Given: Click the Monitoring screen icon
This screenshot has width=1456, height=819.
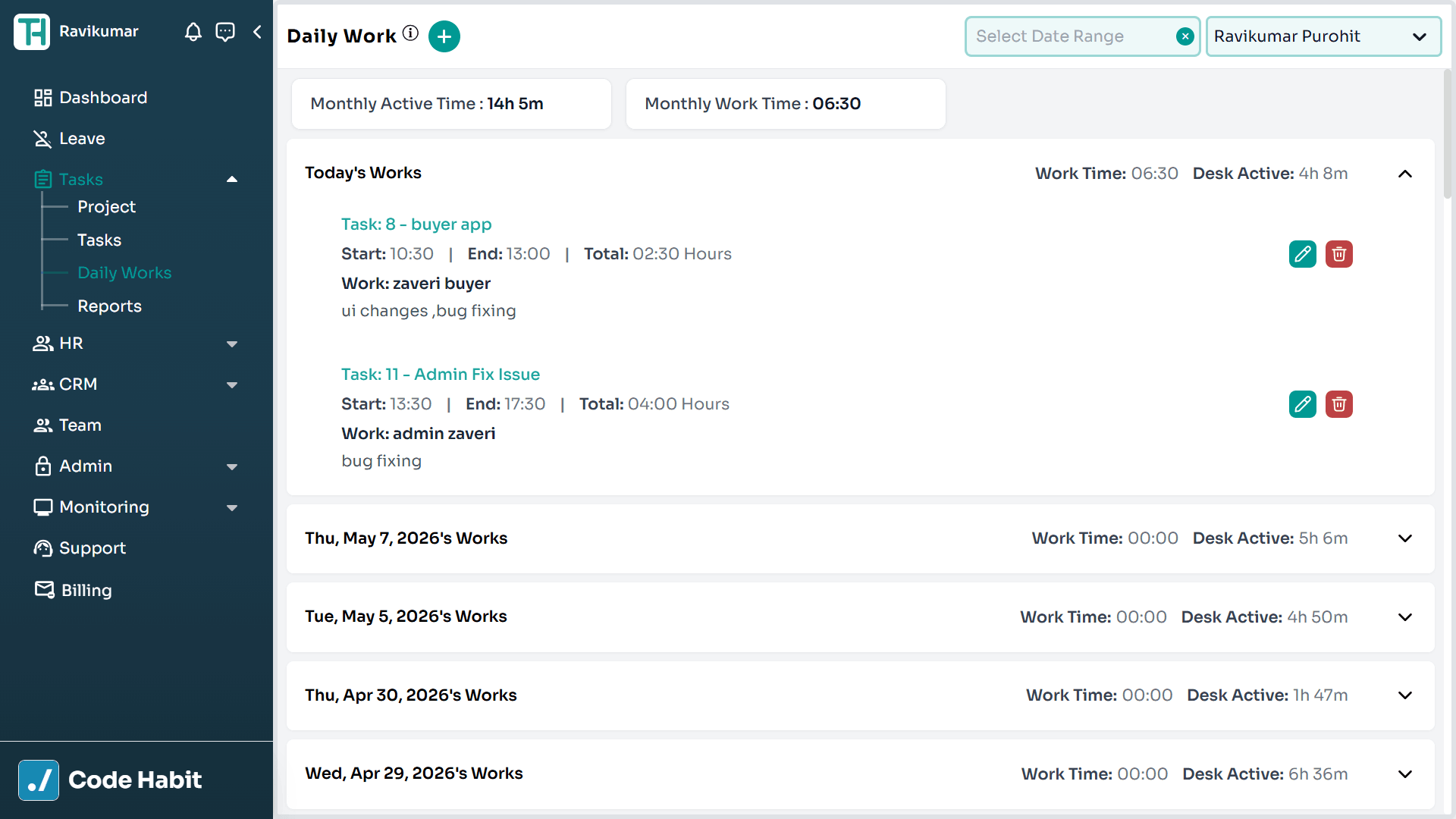Looking at the screenshot, I should pyautogui.click(x=42, y=507).
